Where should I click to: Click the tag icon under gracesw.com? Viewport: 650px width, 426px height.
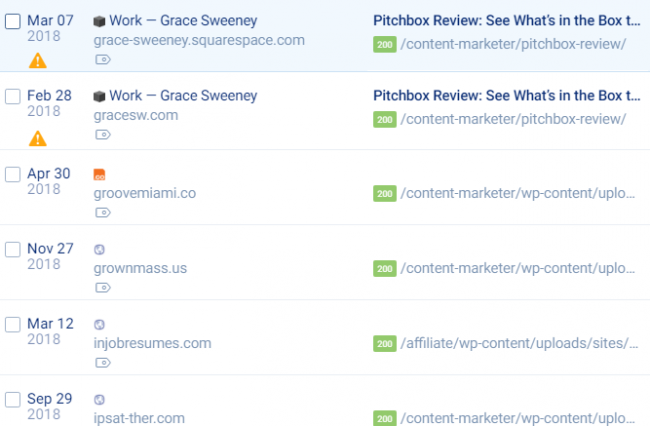pyautogui.click(x=103, y=135)
